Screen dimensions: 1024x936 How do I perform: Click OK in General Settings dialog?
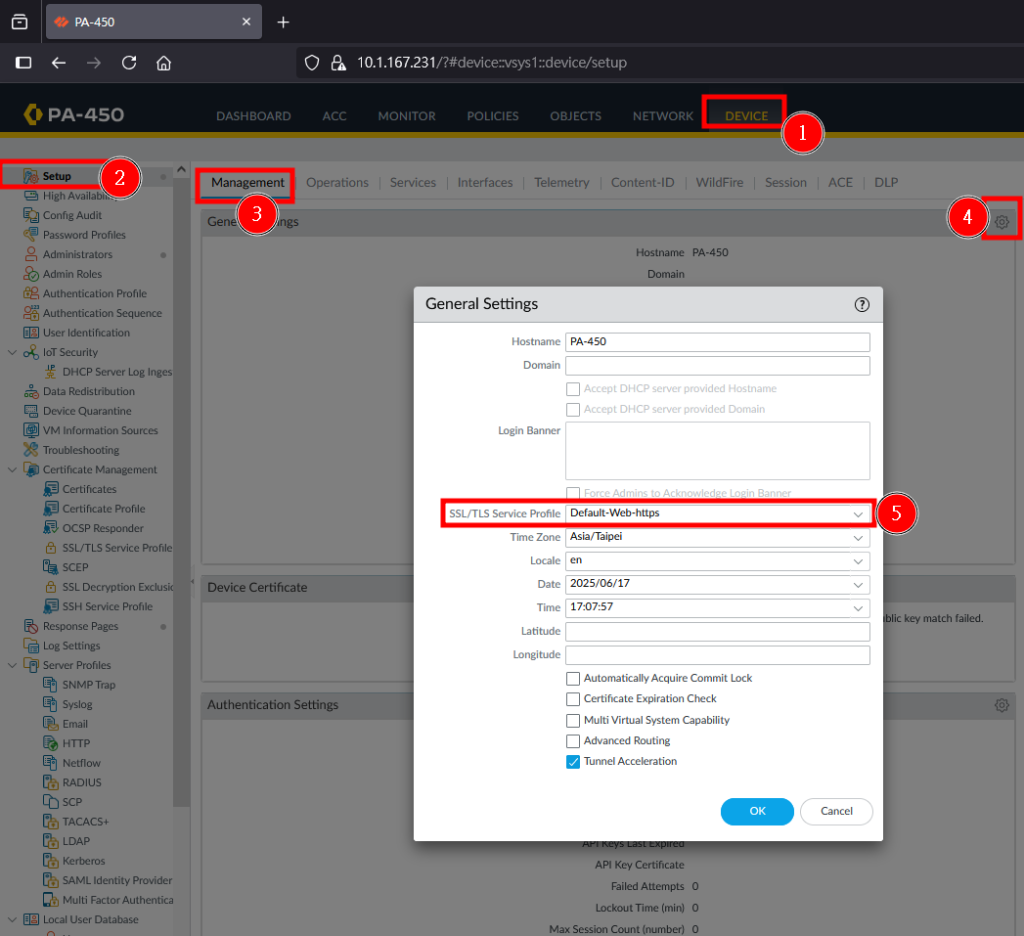(x=757, y=811)
